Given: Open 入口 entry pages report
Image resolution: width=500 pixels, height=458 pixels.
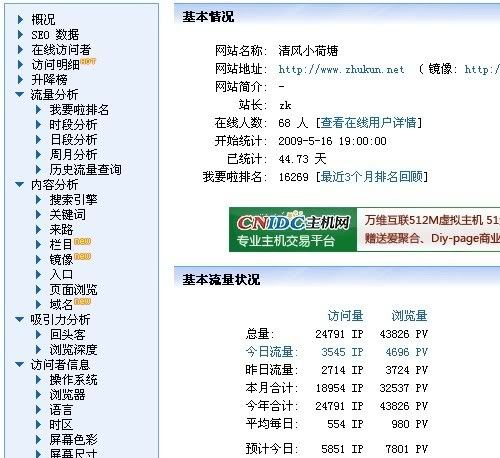Looking at the screenshot, I should pos(61,274).
